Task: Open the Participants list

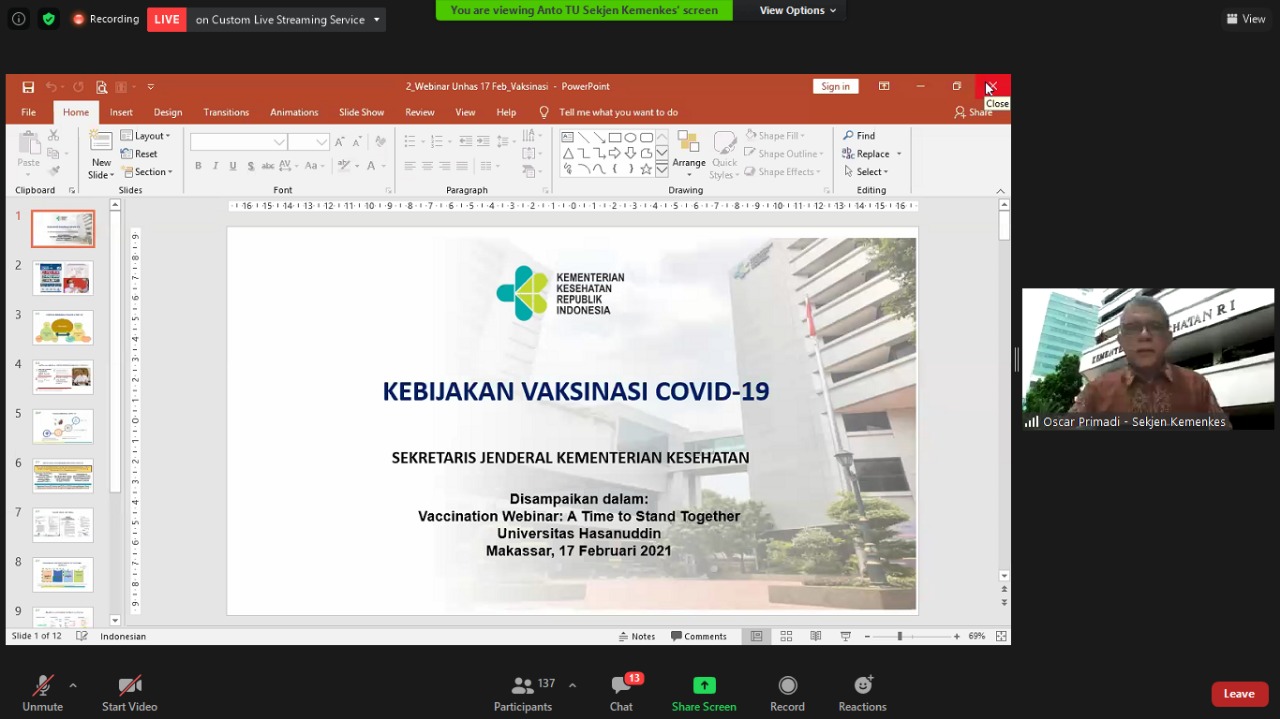Action: (x=523, y=693)
